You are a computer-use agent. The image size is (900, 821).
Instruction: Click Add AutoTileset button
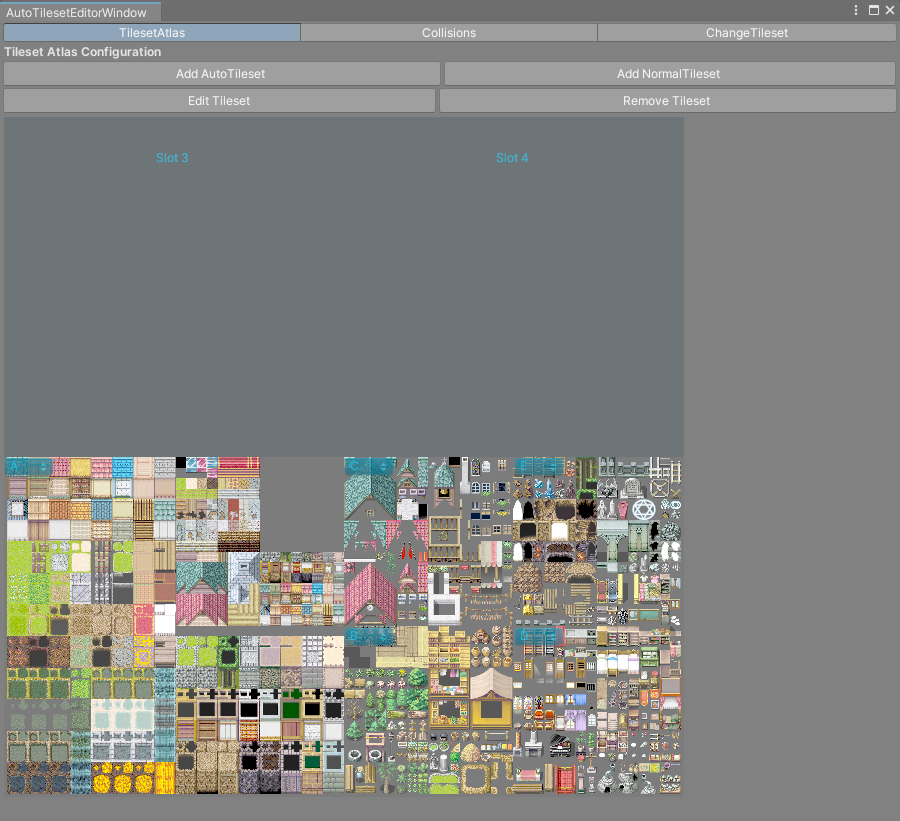(221, 73)
